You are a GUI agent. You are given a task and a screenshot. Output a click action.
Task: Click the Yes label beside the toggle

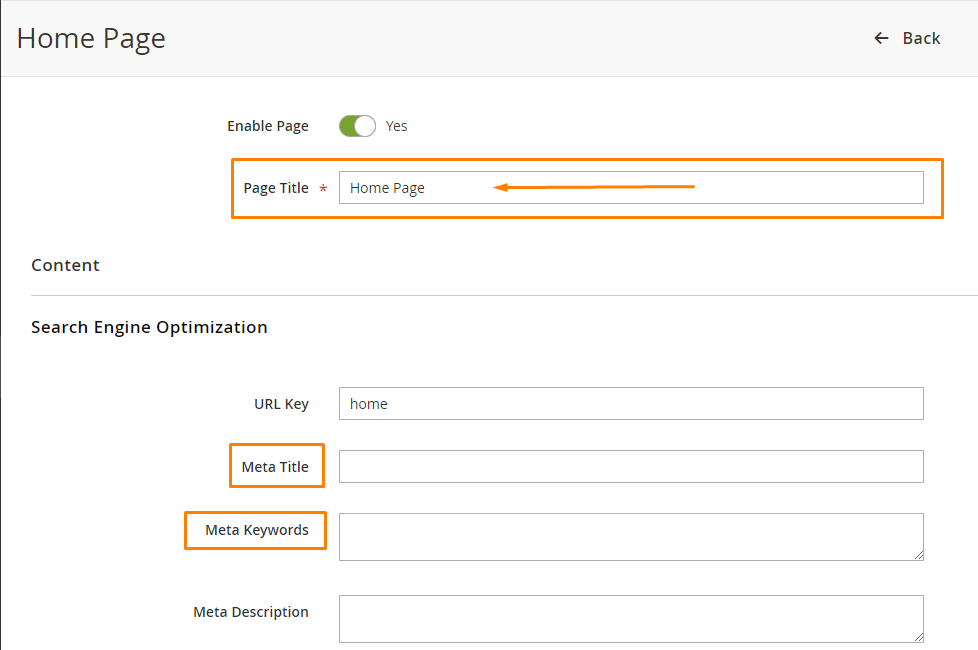[396, 126]
